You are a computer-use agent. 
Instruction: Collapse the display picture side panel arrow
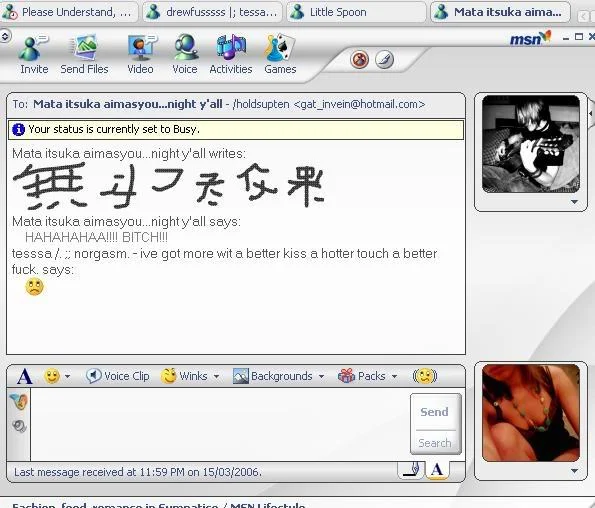591,113
